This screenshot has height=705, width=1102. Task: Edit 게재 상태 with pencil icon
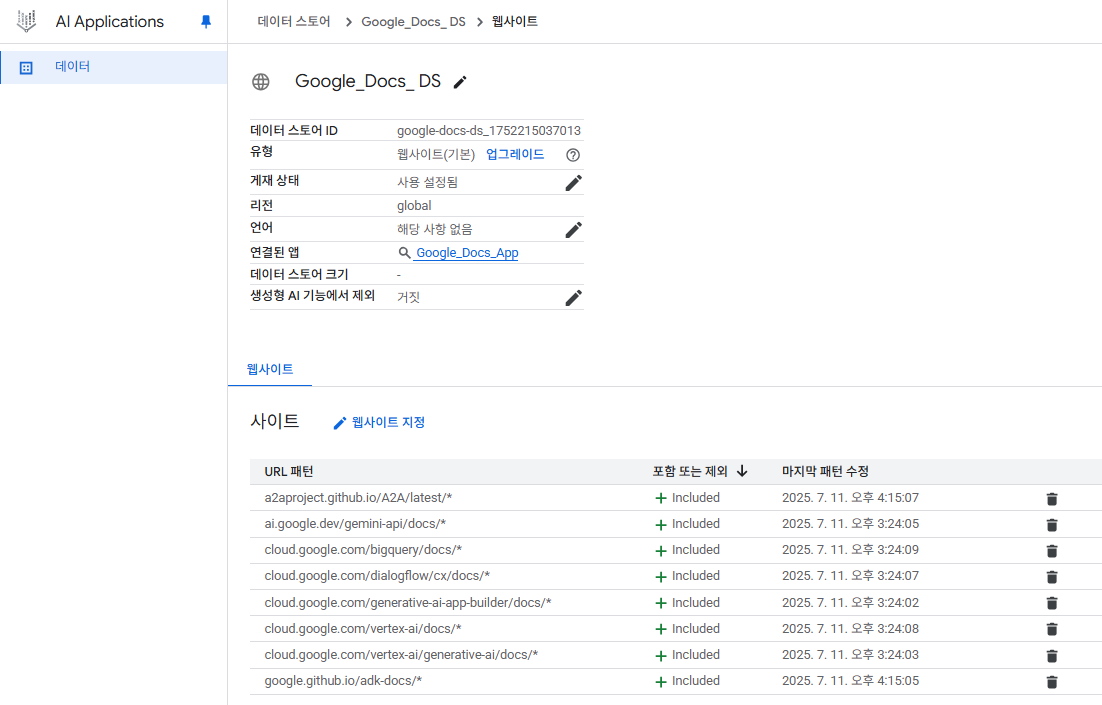pos(573,183)
